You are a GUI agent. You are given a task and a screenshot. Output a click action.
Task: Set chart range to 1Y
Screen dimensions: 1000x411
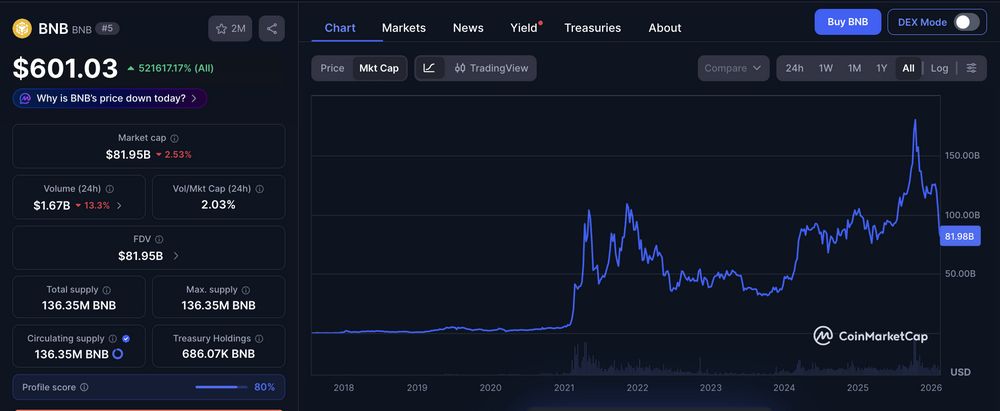click(x=881, y=68)
